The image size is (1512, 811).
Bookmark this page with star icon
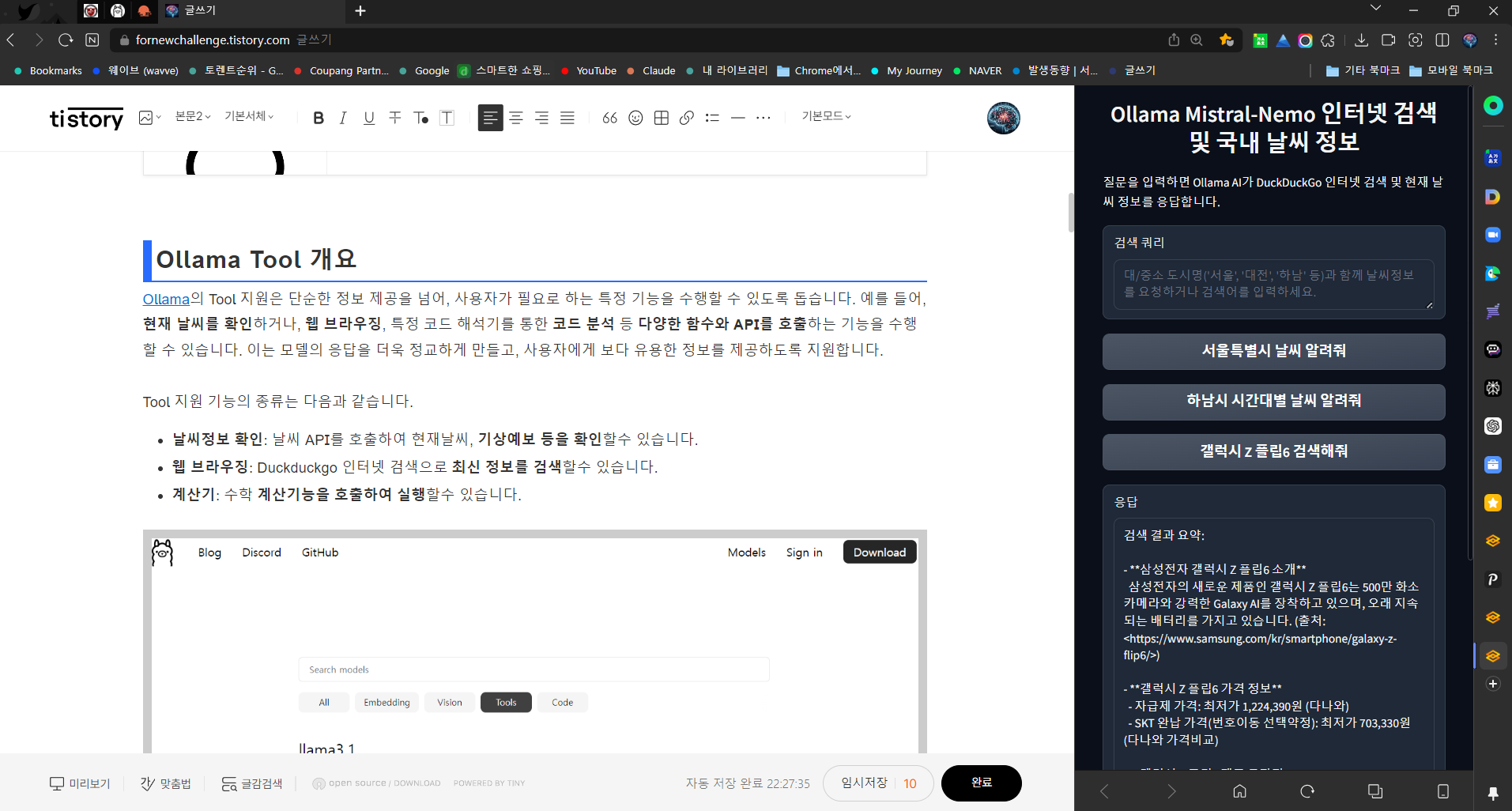(x=1226, y=40)
